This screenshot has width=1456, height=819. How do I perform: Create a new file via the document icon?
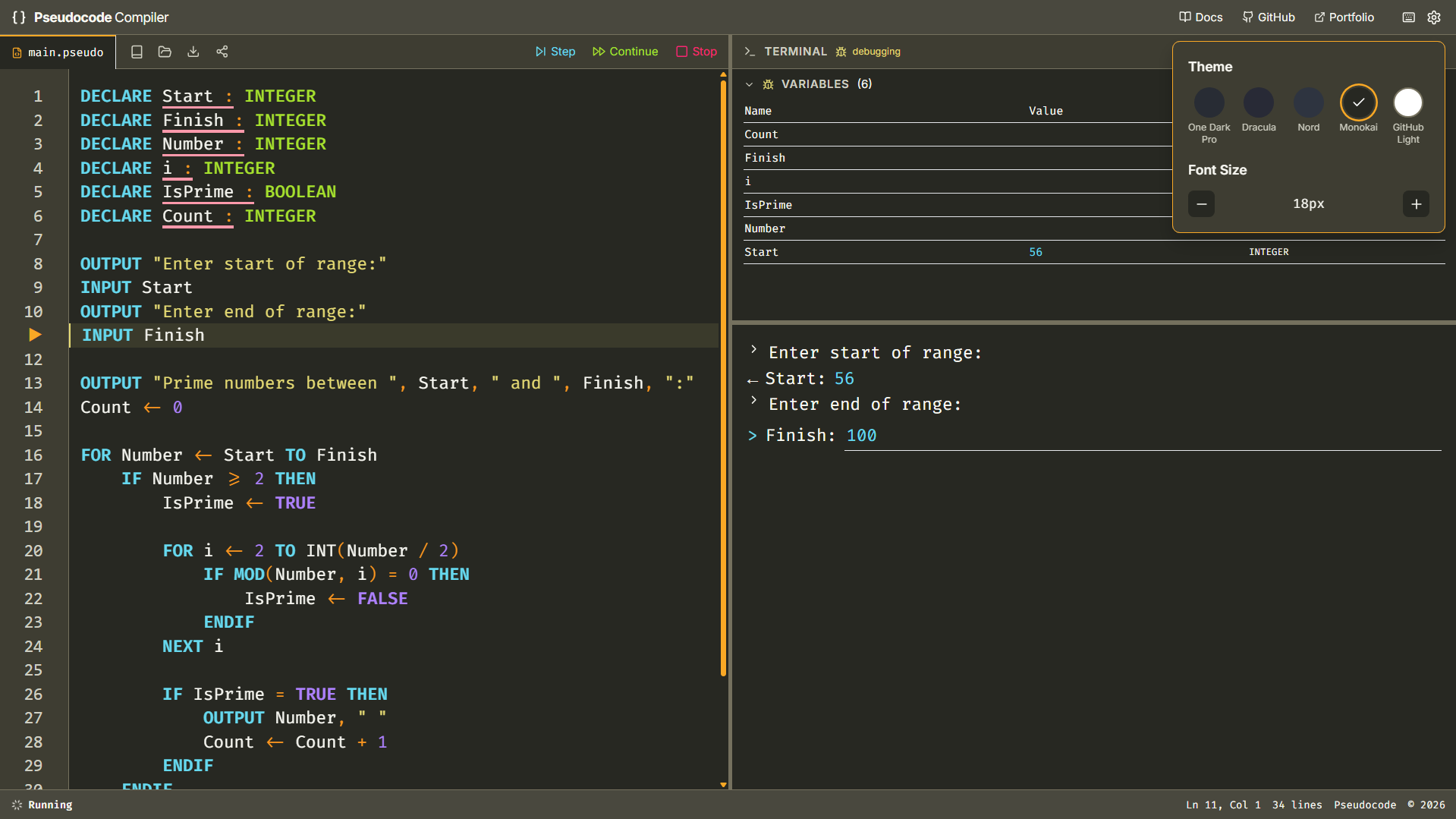pos(137,52)
